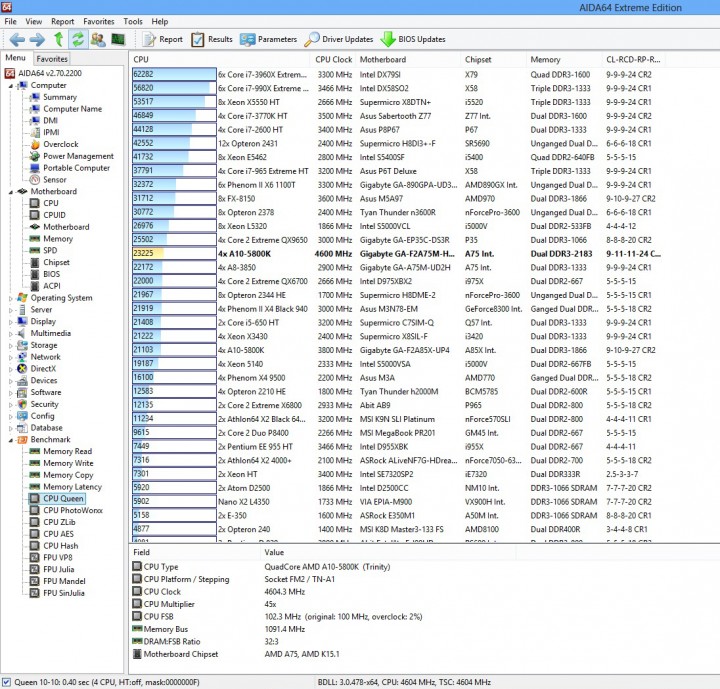The width and height of the screenshot is (720, 689).
Task: Select highlighted 23225 A10-5800K score bar
Action: click(174, 254)
